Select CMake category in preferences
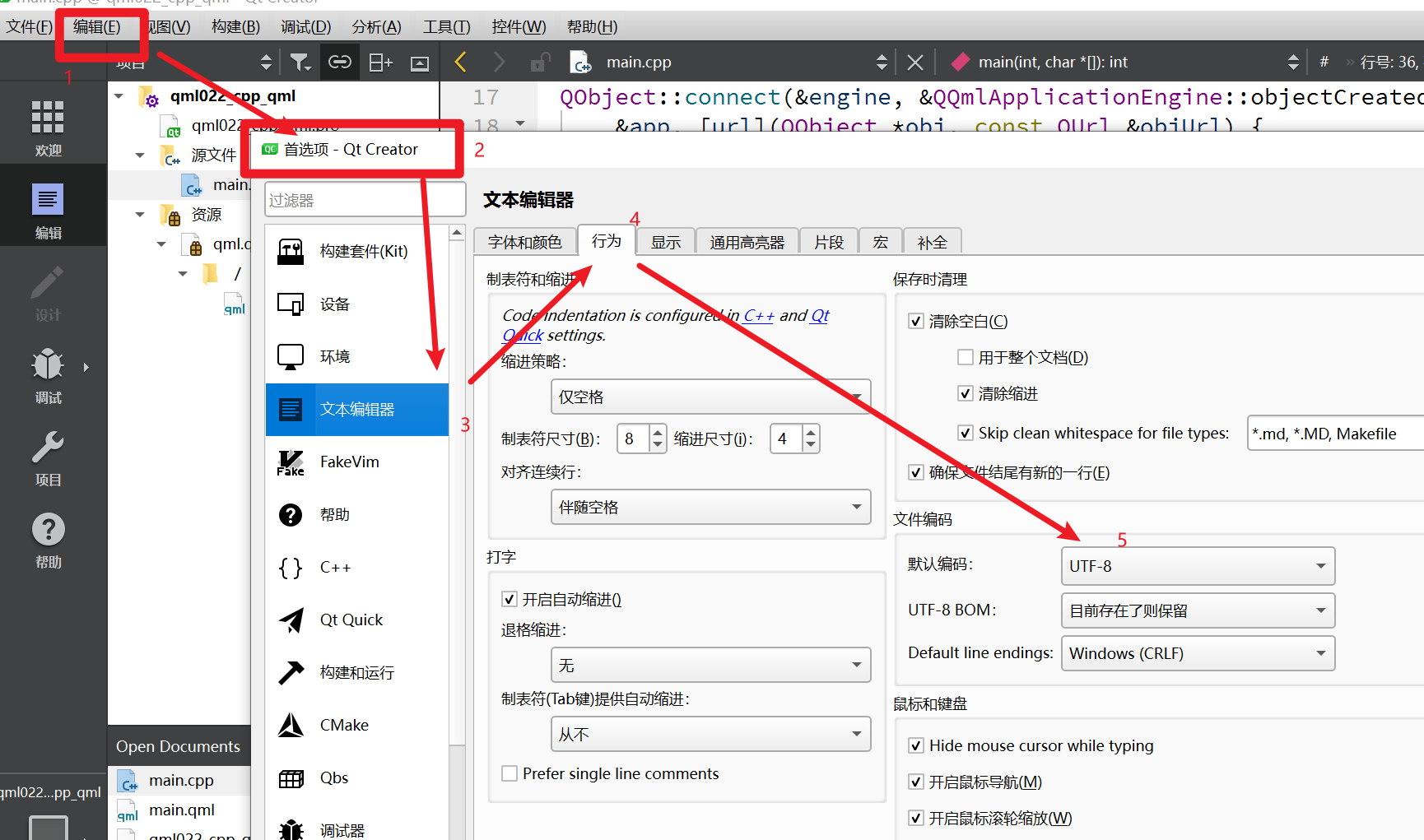The image size is (1424, 840). [357, 725]
